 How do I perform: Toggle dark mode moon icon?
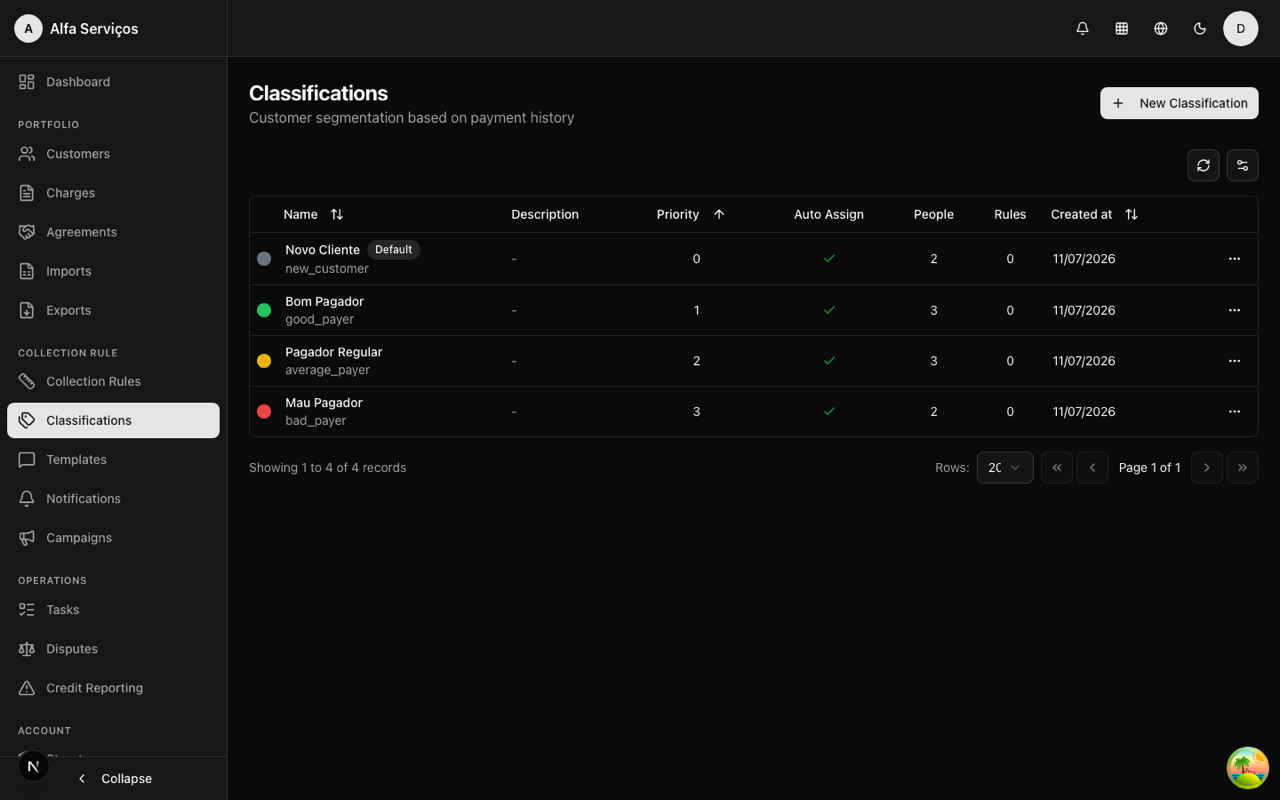tap(1200, 28)
